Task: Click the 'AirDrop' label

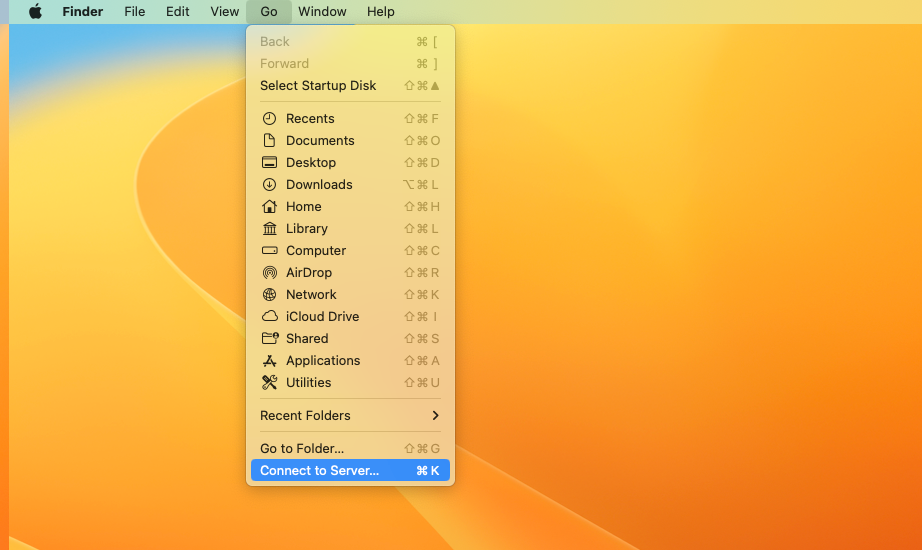Action: (x=309, y=272)
